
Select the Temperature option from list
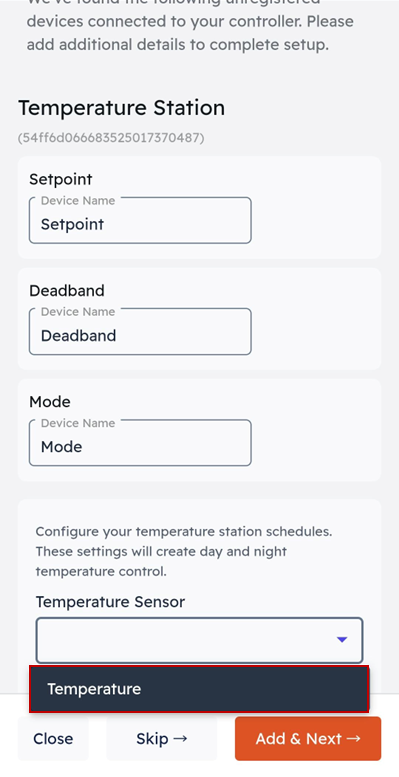[x=199, y=689]
